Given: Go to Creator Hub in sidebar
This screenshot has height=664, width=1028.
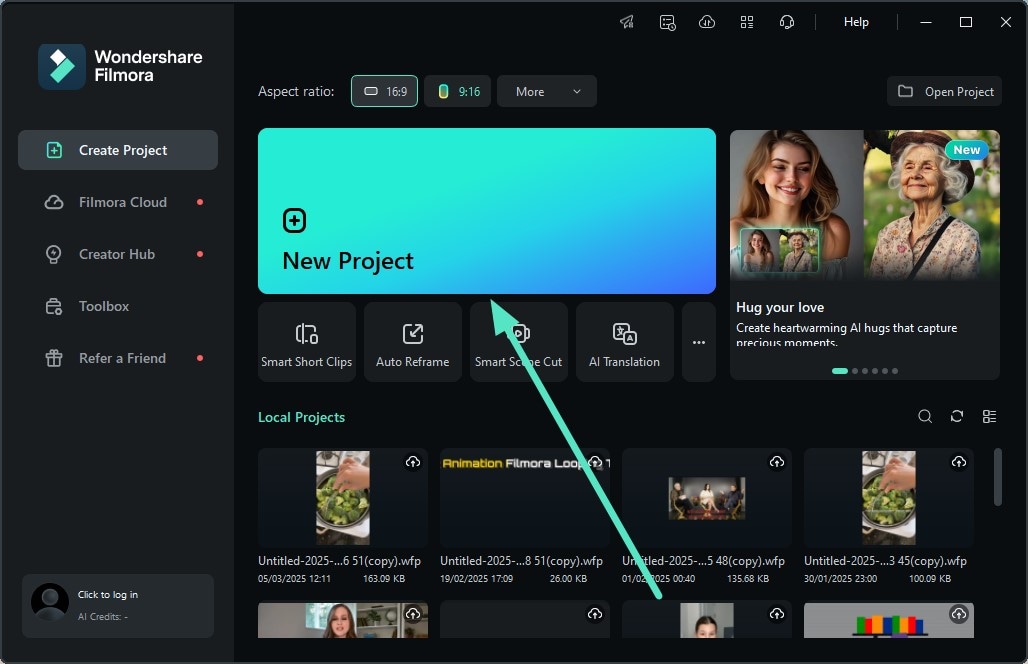Looking at the screenshot, I should point(118,254).
